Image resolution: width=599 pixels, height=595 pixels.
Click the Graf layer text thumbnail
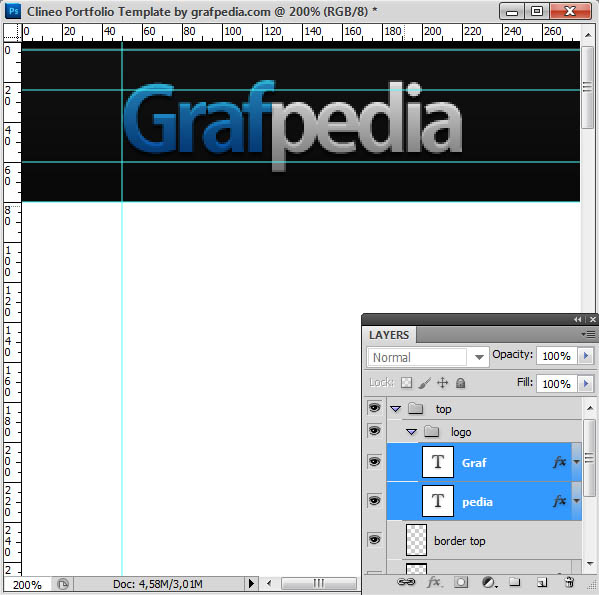point(438,462)
